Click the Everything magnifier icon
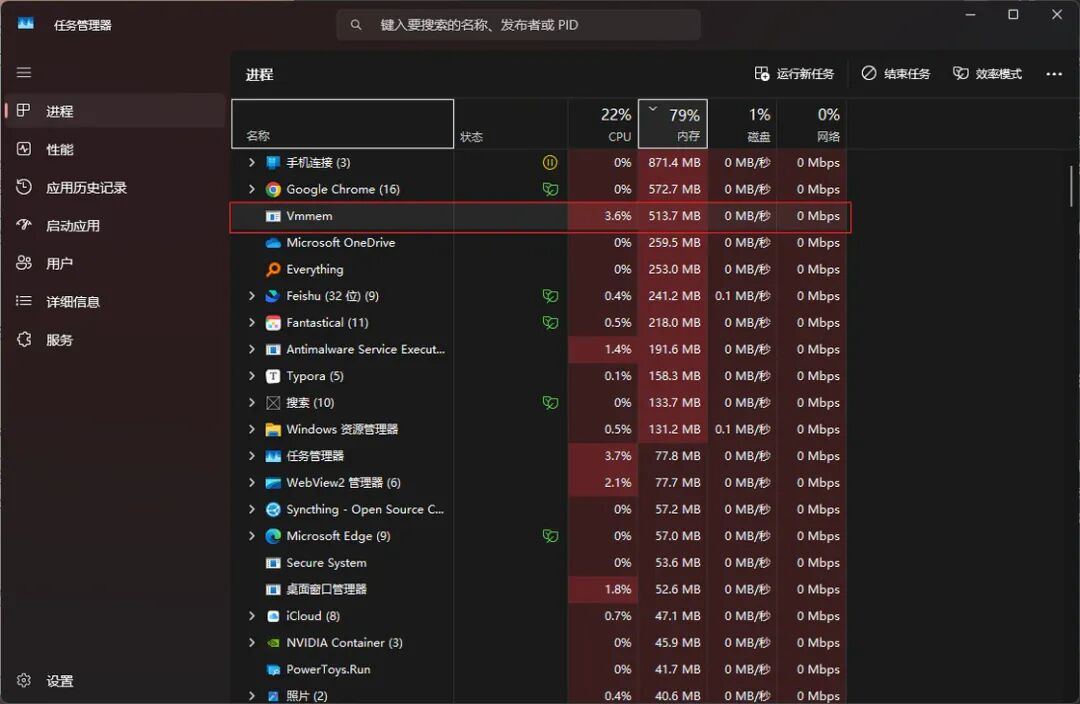 pyautogui.click(x=273, y=269)
